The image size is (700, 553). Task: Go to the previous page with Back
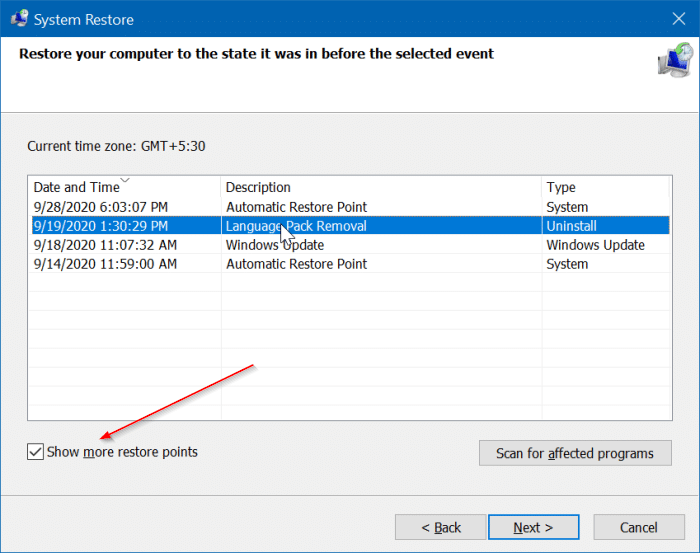point(440,527)
